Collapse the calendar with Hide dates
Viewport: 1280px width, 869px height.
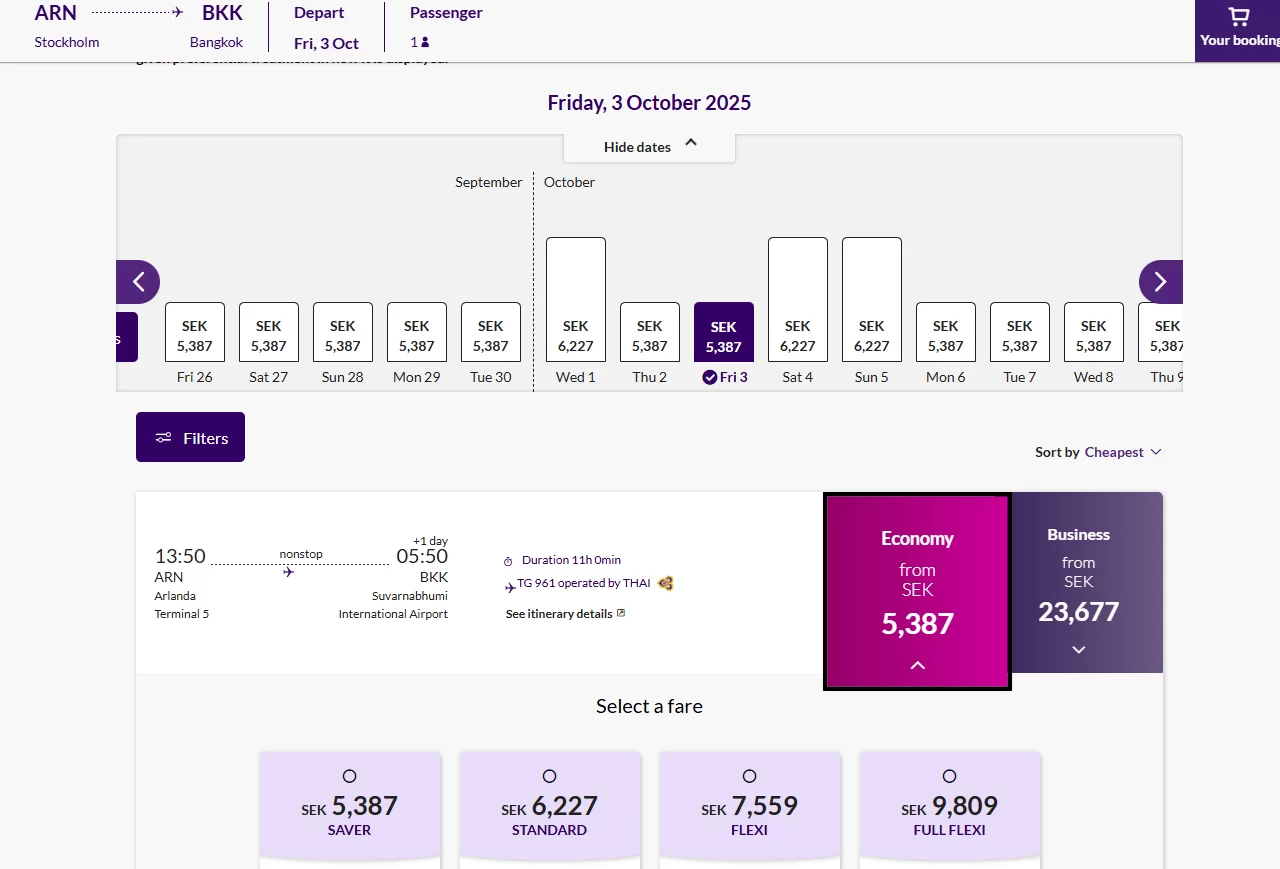point(649,147)
